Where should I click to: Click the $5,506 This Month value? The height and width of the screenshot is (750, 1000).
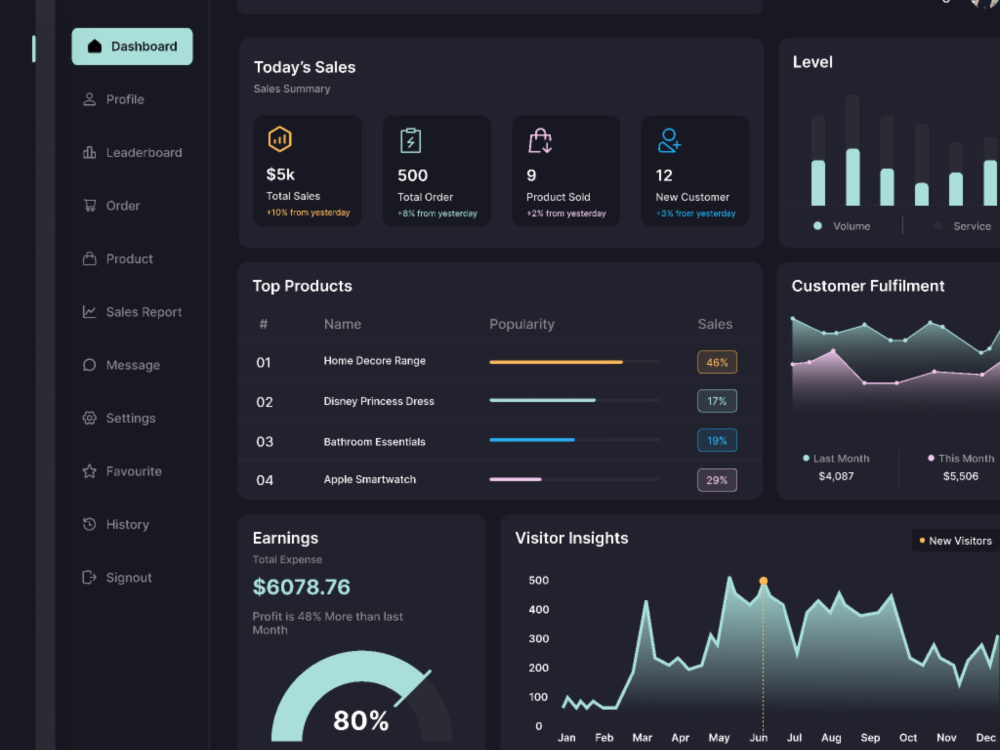click(x=960, y=476)
